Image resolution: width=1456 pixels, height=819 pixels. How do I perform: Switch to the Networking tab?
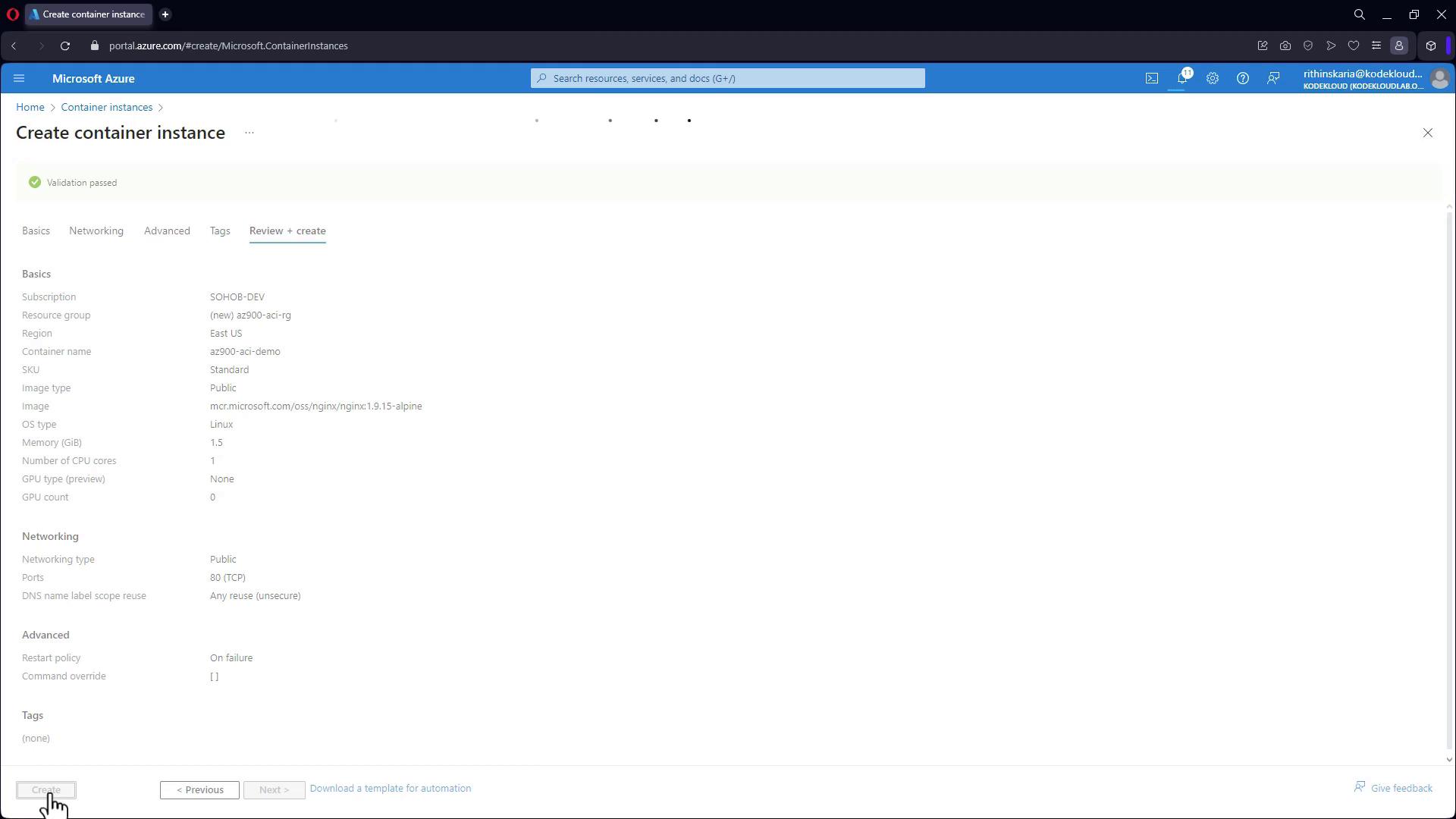coord(96,231)
